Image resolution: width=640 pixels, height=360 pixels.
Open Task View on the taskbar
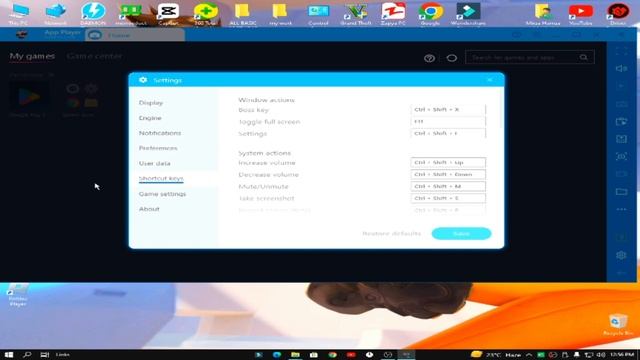pyautogui.click(x=44, y=355)
